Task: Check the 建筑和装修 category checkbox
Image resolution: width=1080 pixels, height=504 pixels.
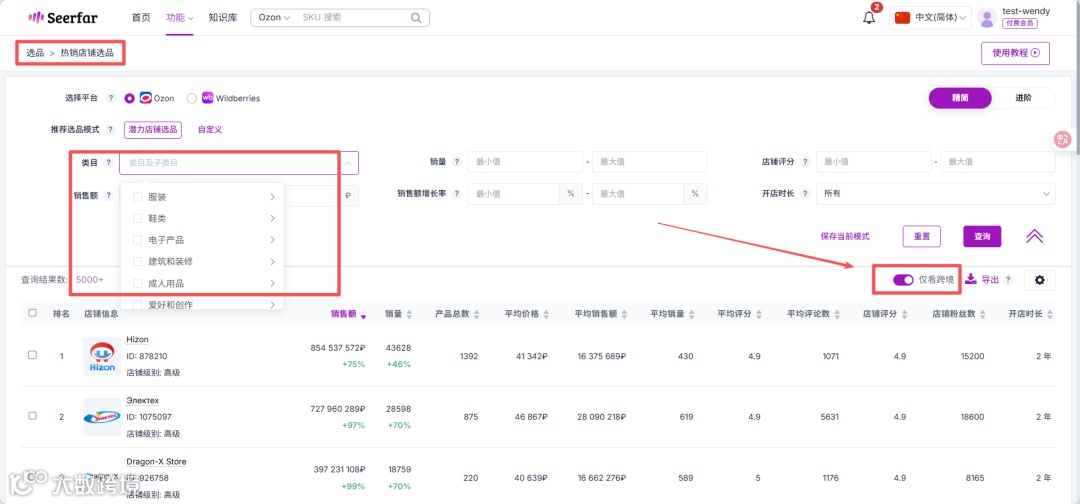Action: coord(137,262)
